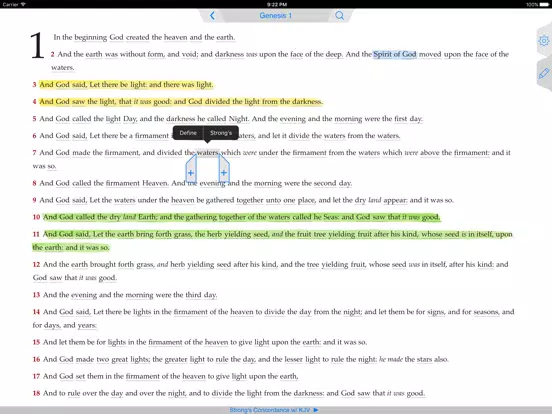The image size is (552, 414).
Task: Tap the large chapter number 1
Action: tap(37, 46)
